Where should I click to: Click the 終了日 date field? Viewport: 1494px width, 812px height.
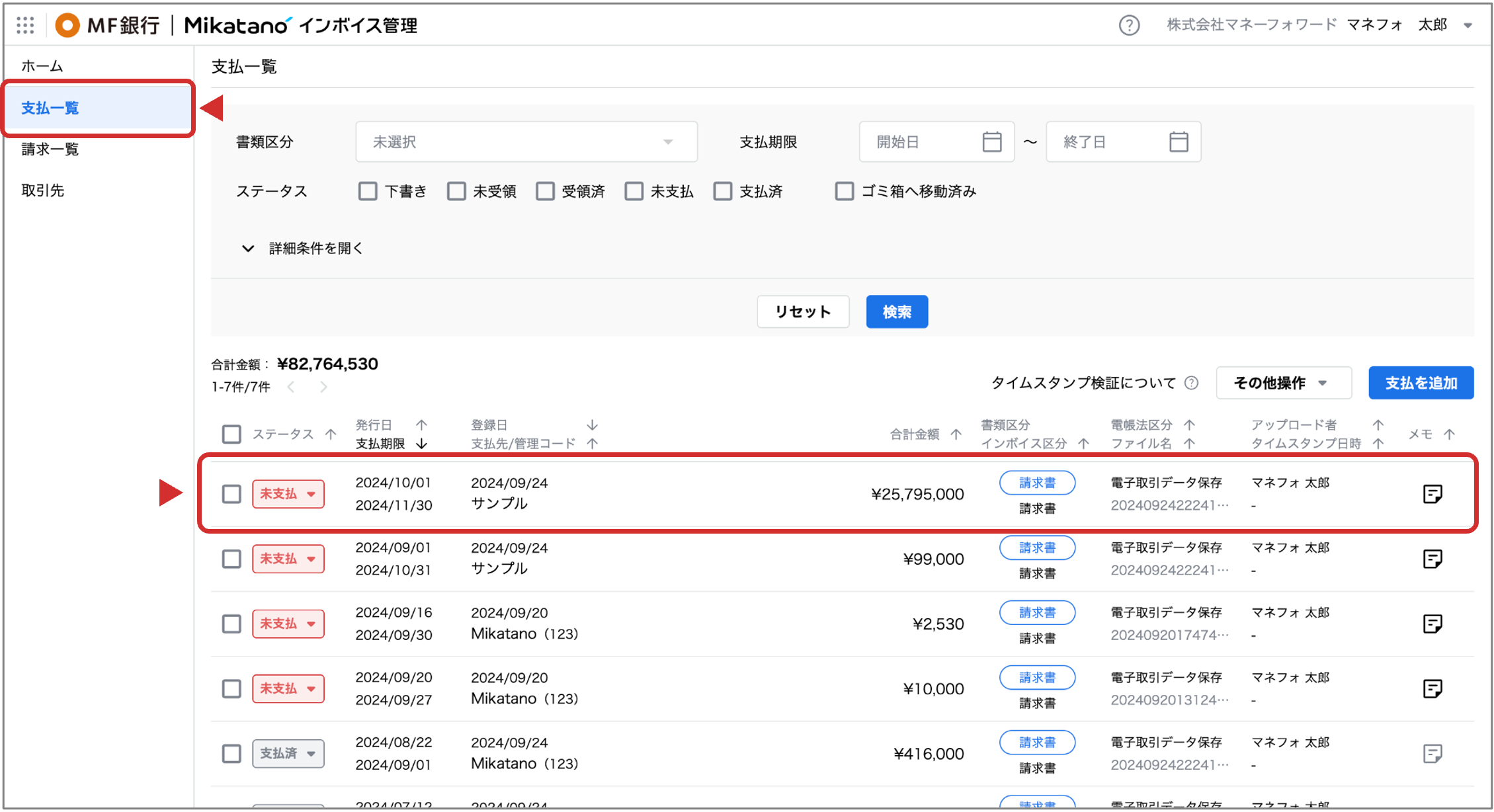[1123, 142]
